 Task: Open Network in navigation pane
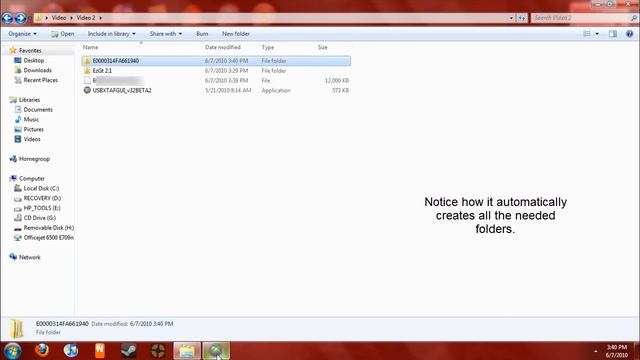29,257
